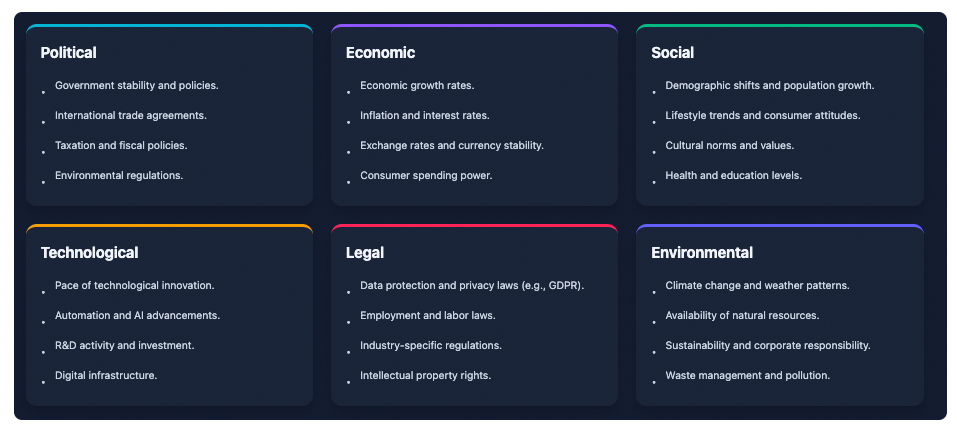Click "Automation and AI advancements" item
The width and height of the screenshot is (957, 432).
138,316
